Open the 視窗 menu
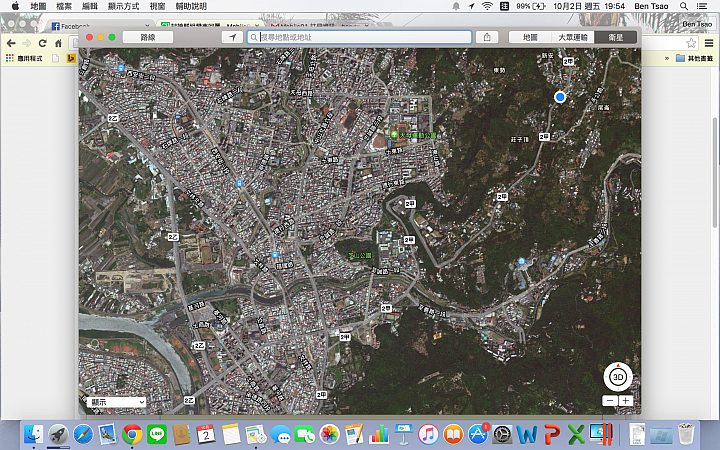 157,6
